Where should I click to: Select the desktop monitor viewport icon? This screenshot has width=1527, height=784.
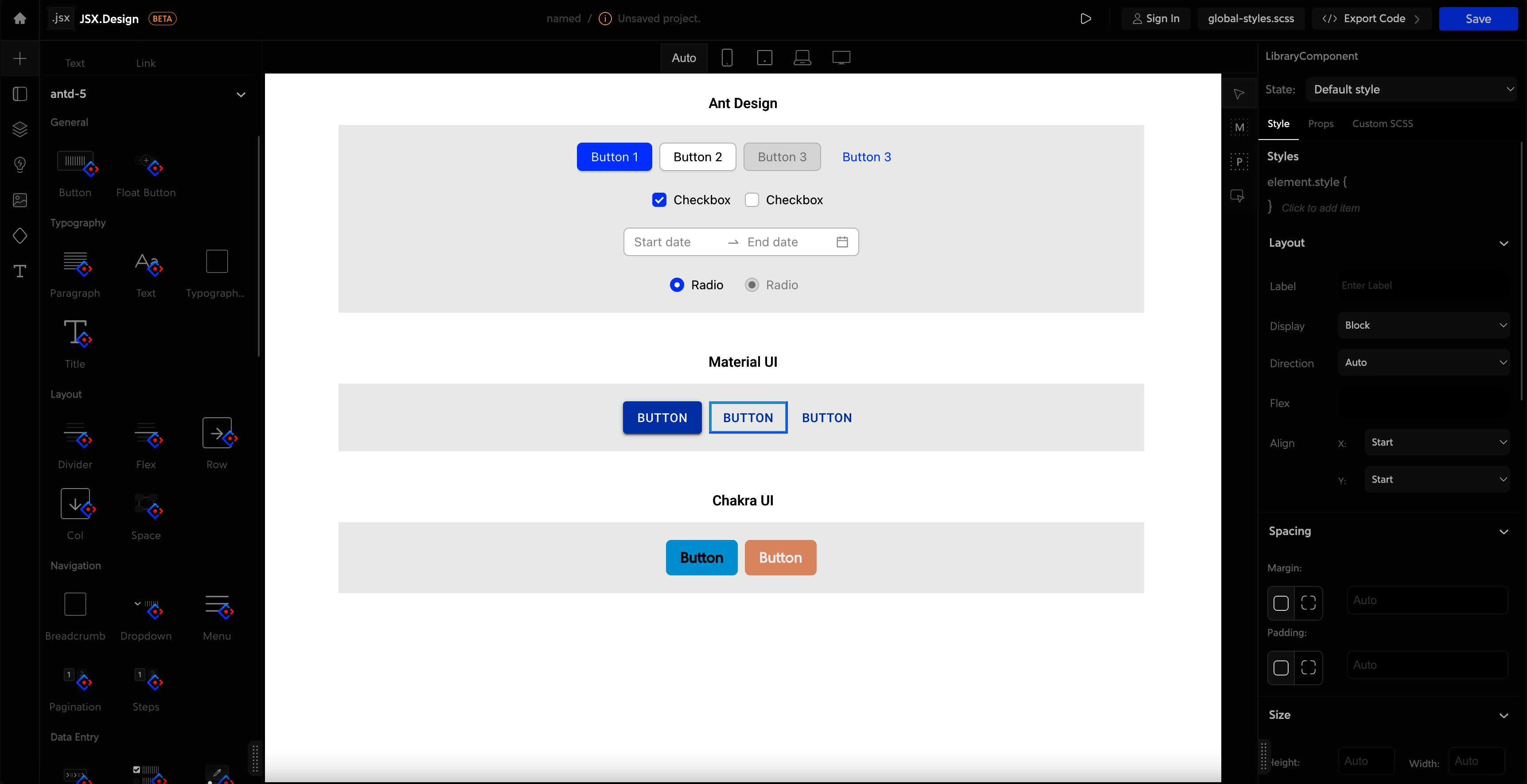pos(841,58)
